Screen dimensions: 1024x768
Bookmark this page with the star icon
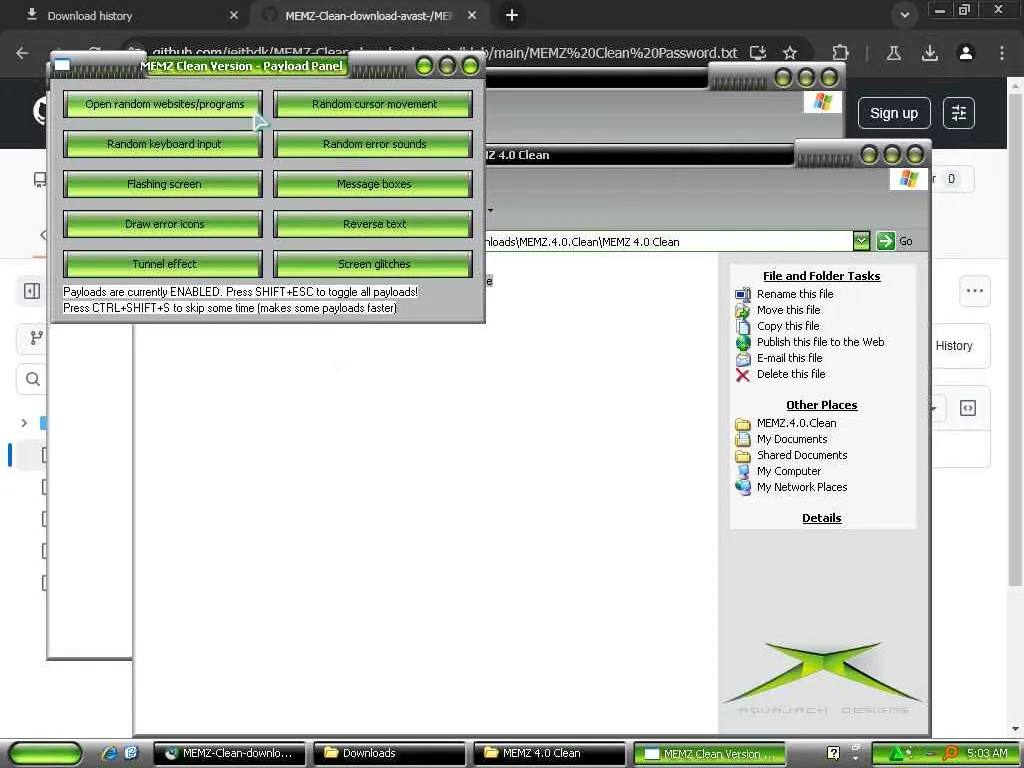(790, 53)
